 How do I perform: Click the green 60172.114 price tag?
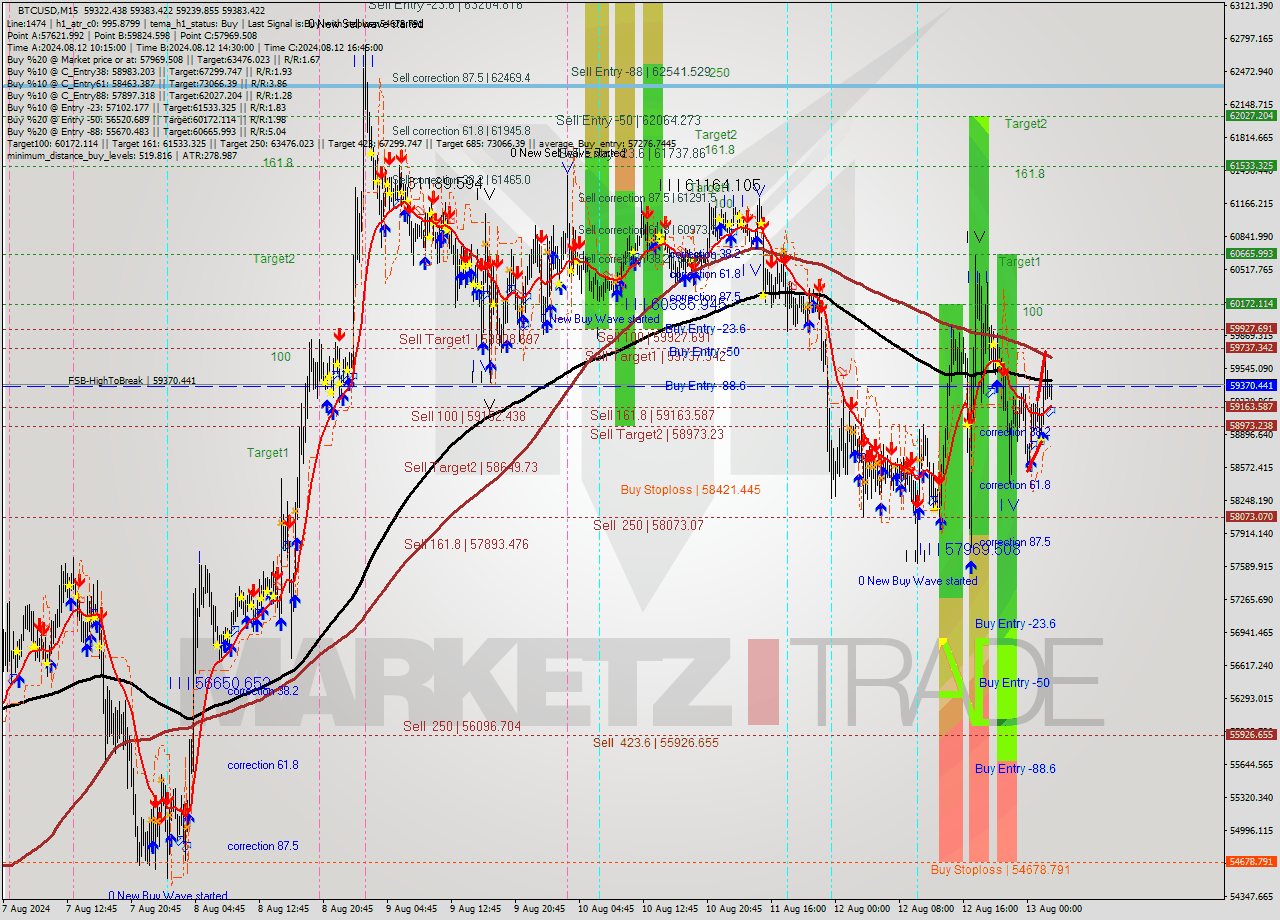point(1251,304)
